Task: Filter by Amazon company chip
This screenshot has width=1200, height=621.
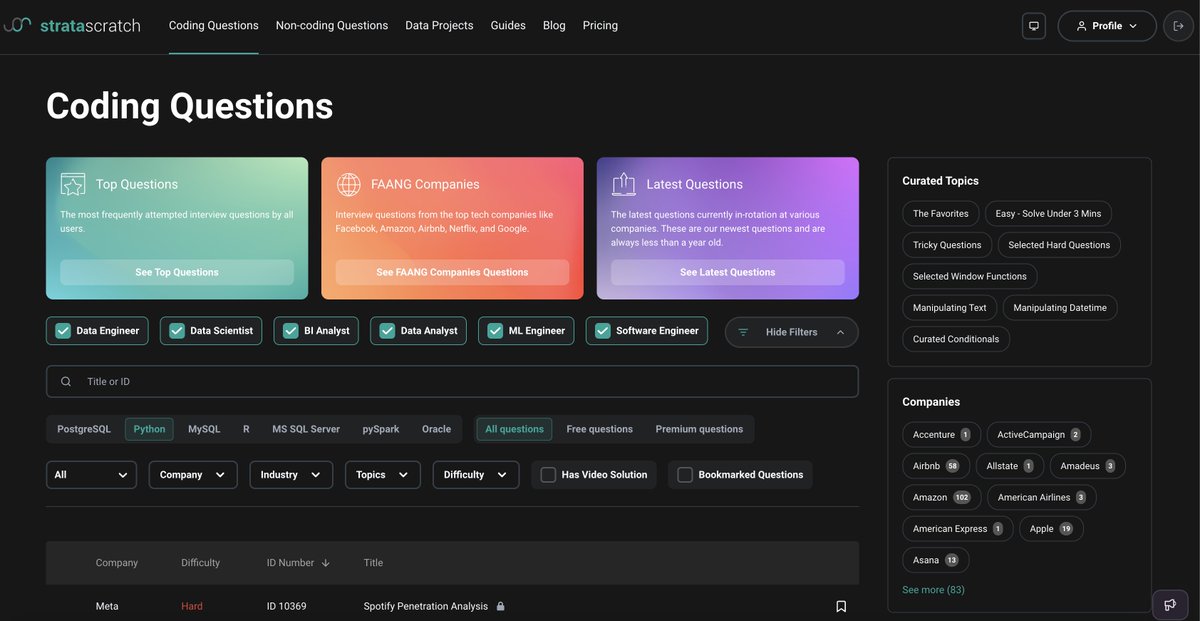Action: tap(941, 497)
